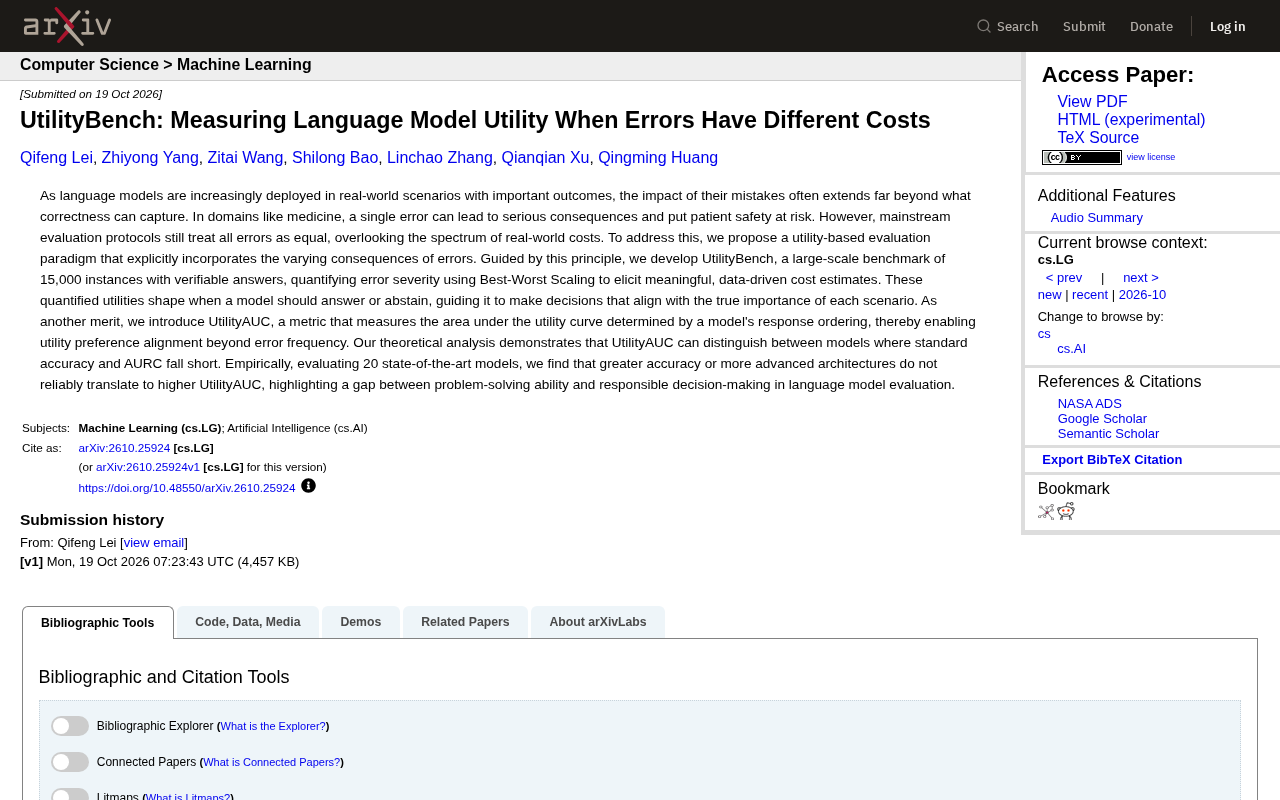Switch to the About arXivLabs tab
Image resolution: width=1280 pixels, height=800 pixels.
(598, 622)
